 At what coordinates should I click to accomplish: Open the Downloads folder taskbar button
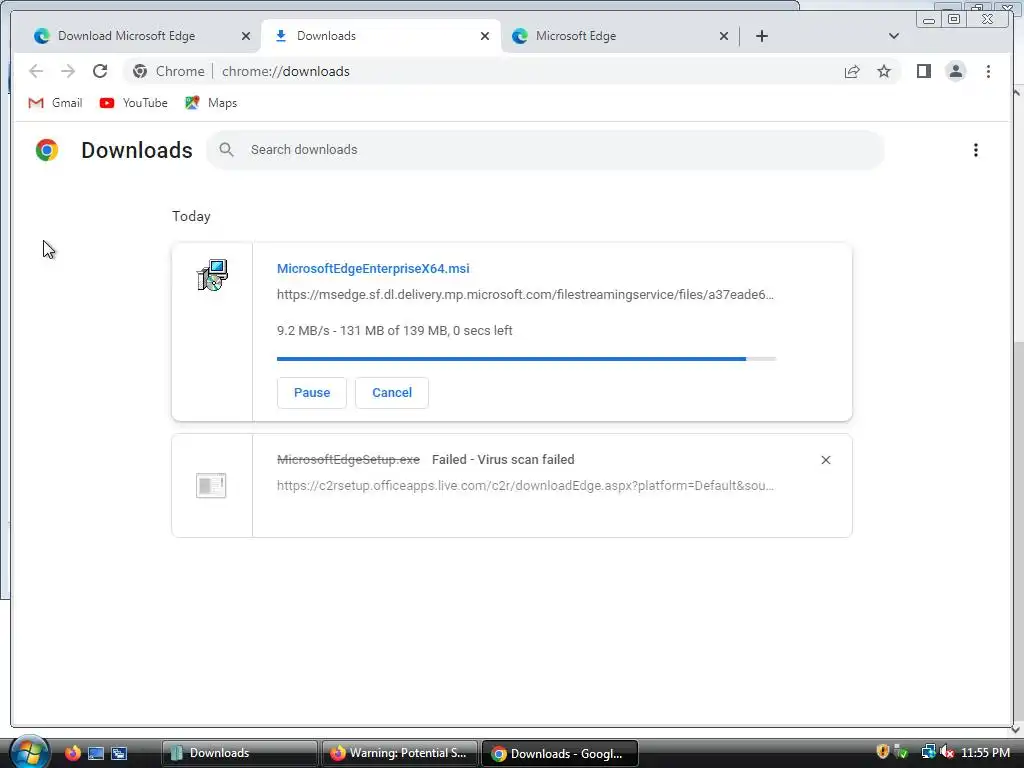[x=239, y=753]
